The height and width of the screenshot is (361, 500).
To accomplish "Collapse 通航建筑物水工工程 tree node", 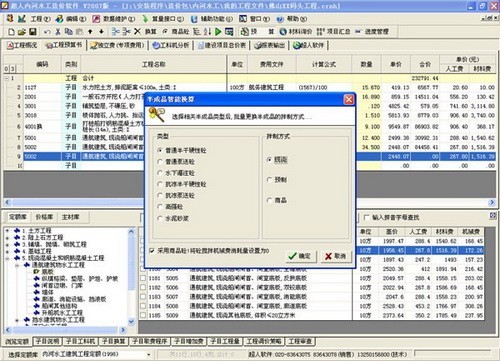I will (x=17, y=265).
